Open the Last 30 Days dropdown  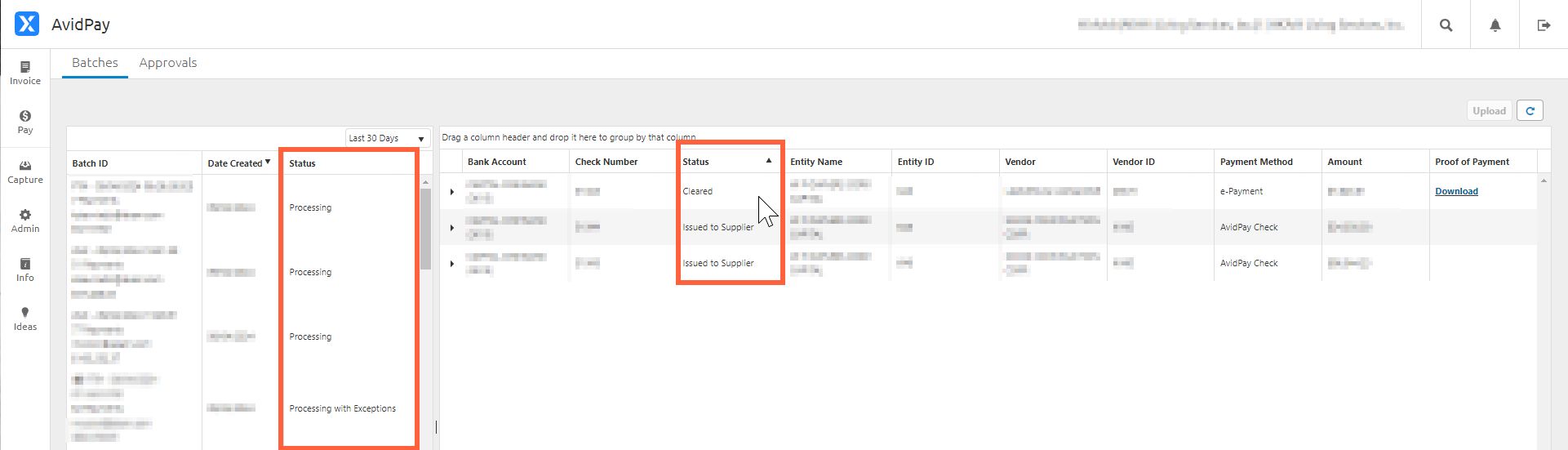pos(388,138)
